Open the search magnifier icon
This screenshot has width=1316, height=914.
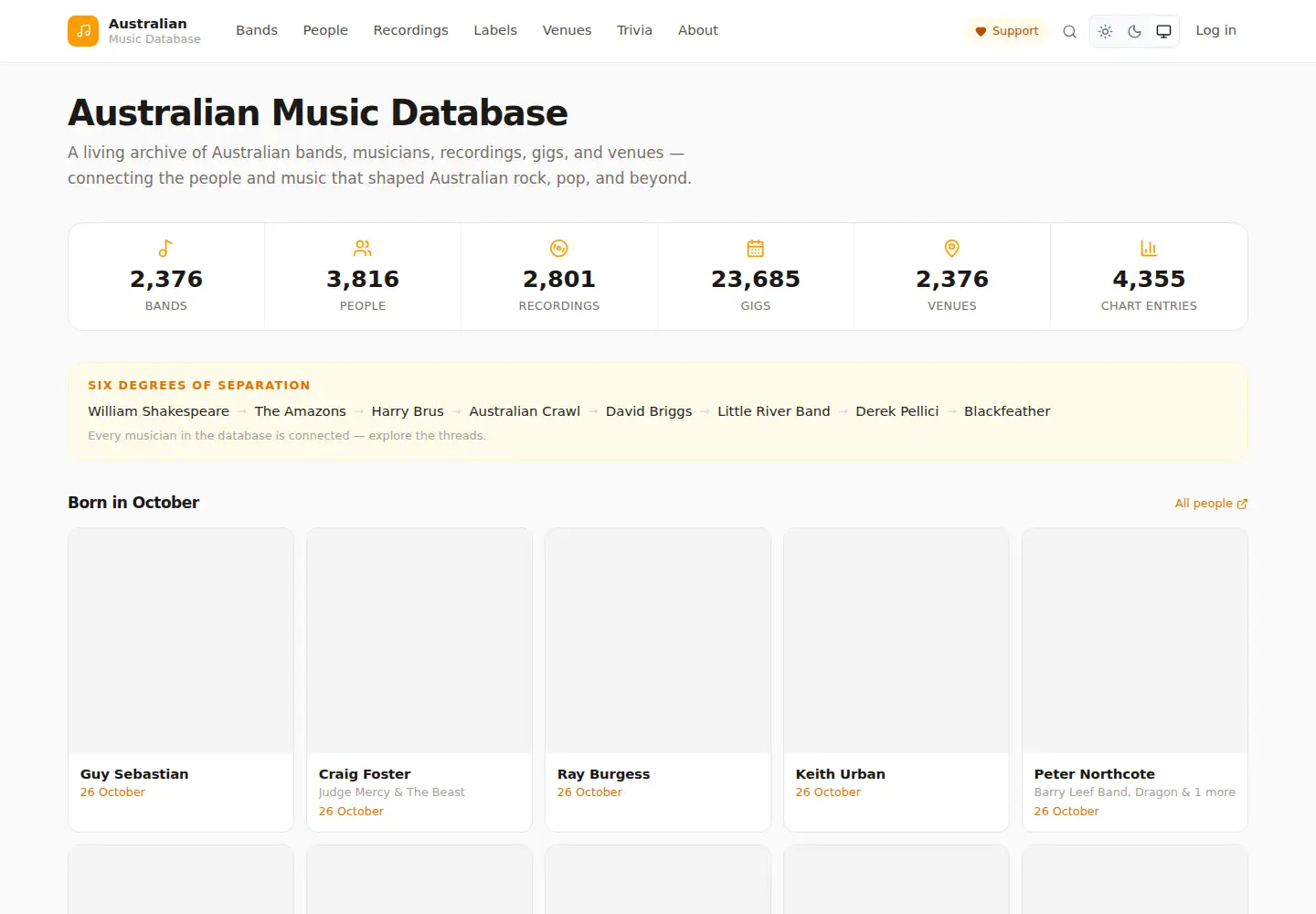[1069, 31]
